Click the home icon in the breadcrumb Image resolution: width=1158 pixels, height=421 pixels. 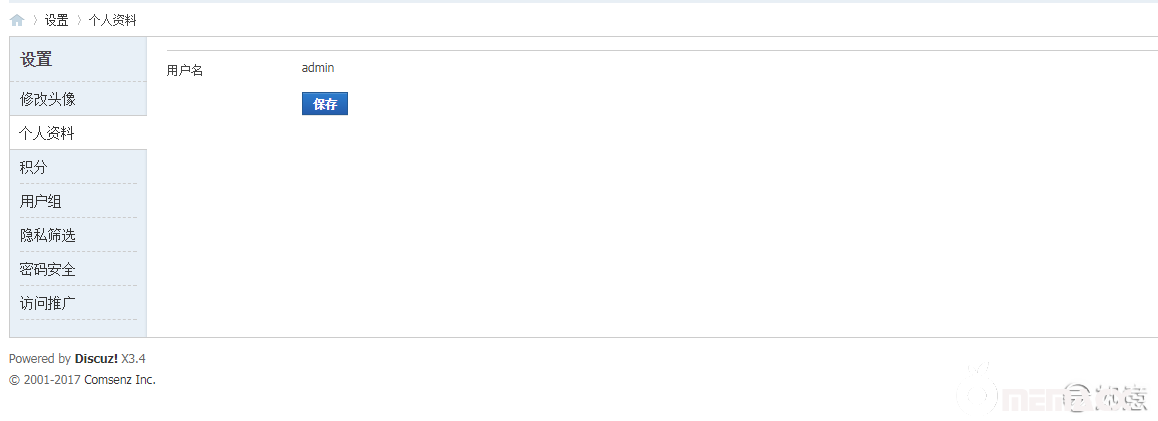coord(17,20)
